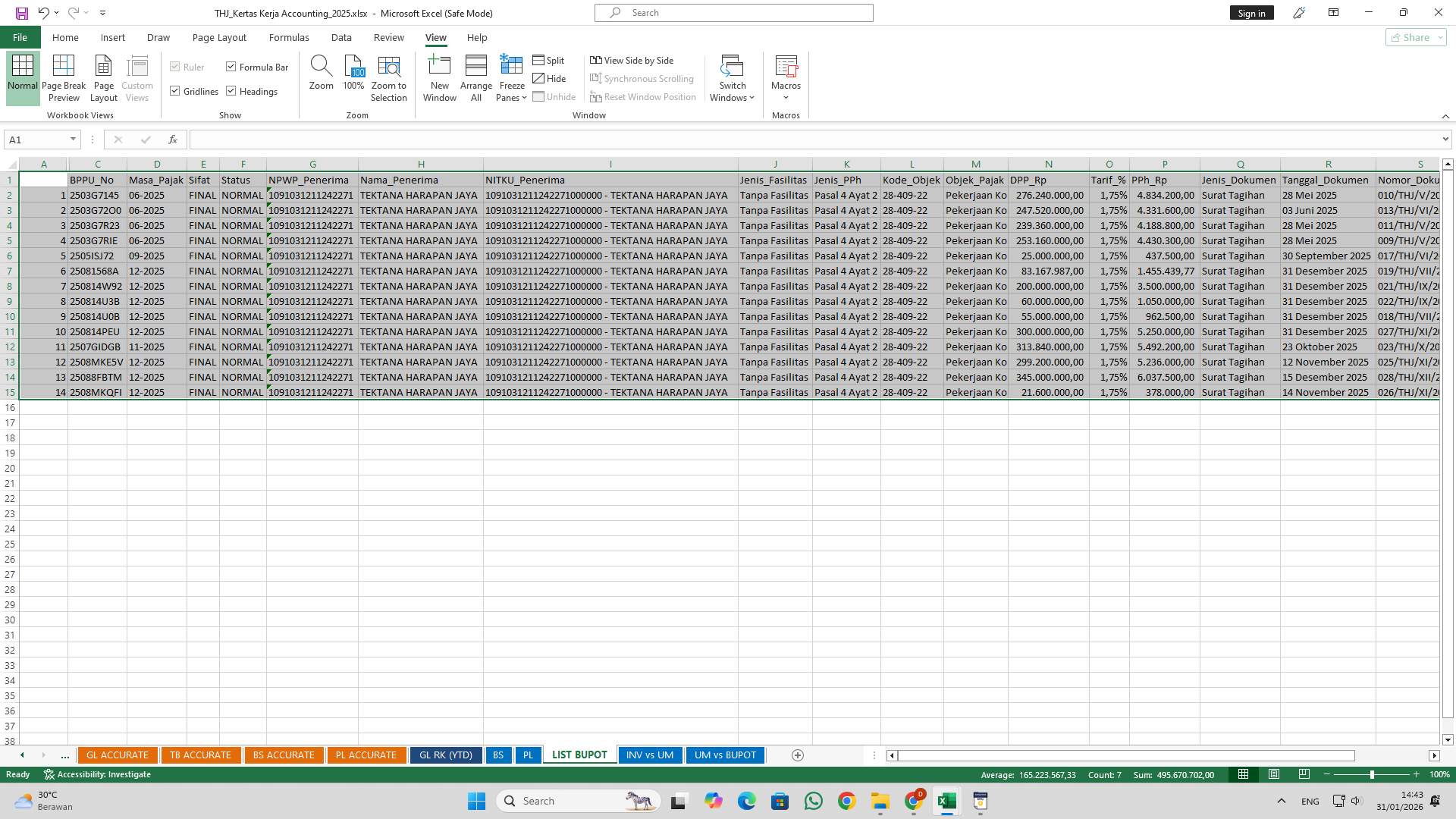Click the Sign in button
The height and width of the screenshot is (819, 1456).
click(1251, 12)
